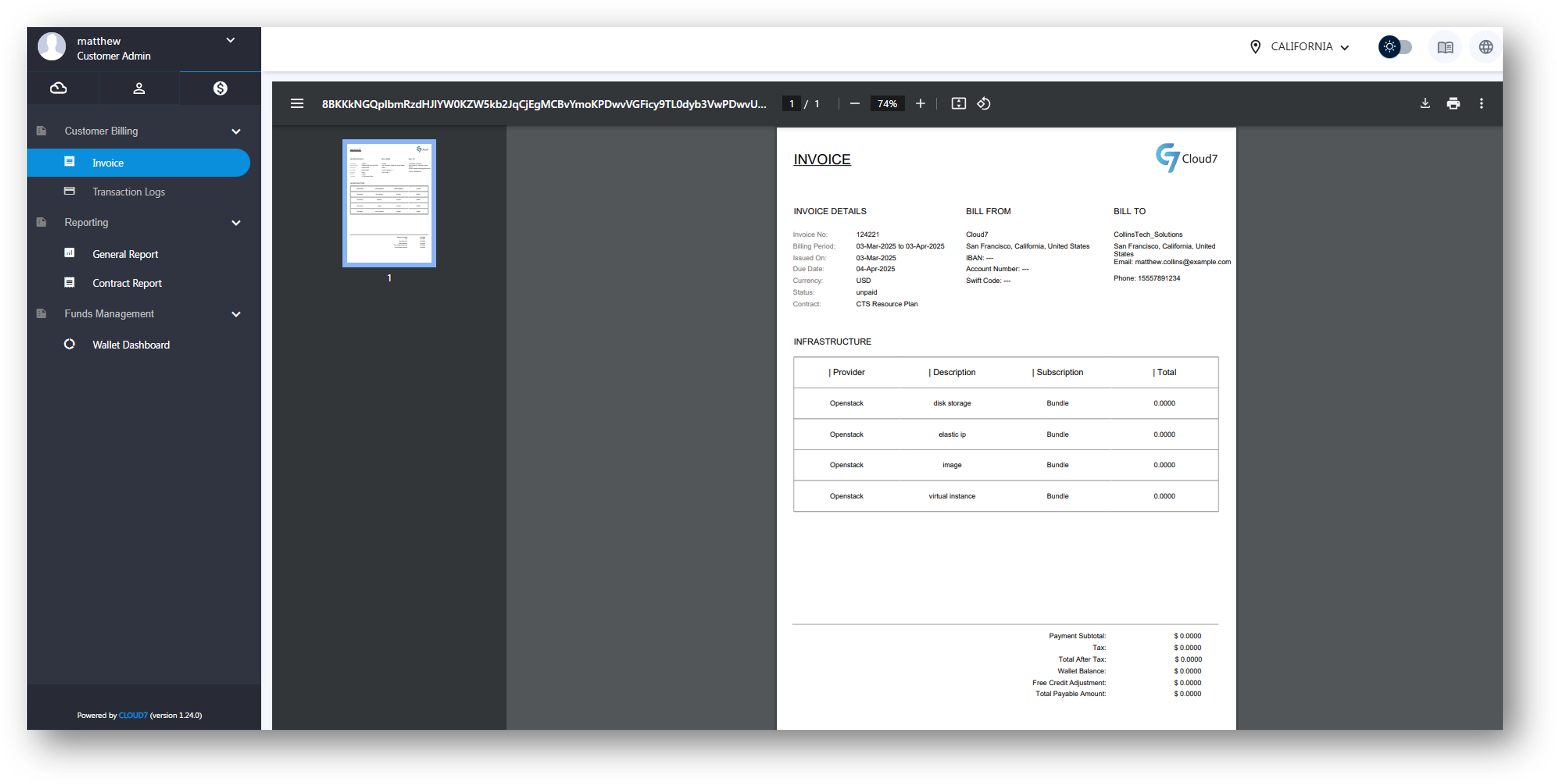Collapse the Customer Billing section
Viewport: 1557px width, 784px height.
pyautogui.click(x=236, y=131)
